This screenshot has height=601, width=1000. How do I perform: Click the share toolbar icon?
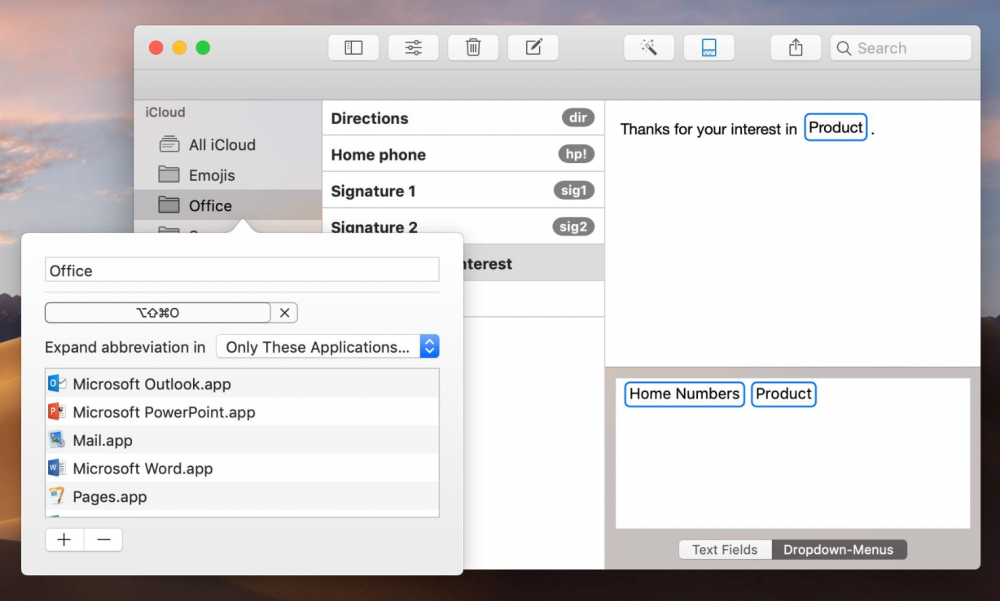click(795, 48)
